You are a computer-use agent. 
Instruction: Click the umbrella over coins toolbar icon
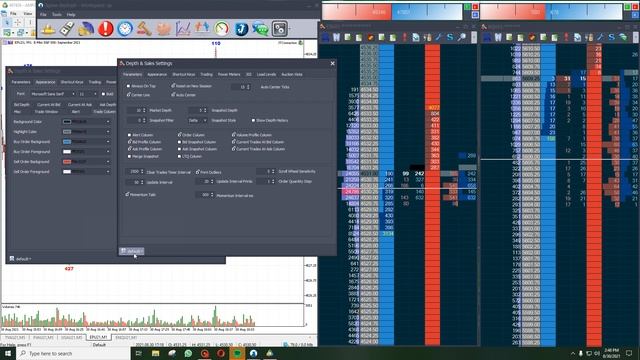86,29
